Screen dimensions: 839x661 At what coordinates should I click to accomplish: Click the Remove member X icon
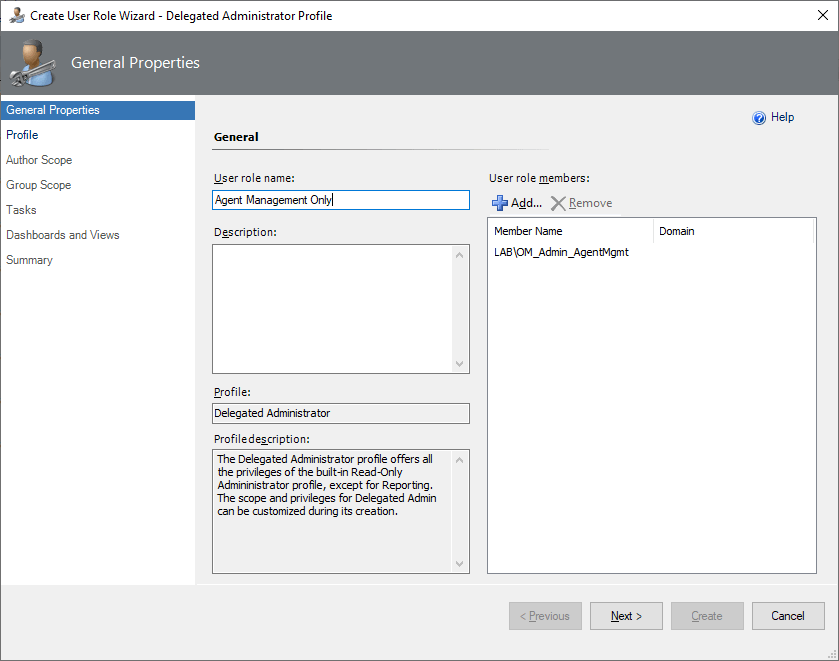(x=558, y=203)
